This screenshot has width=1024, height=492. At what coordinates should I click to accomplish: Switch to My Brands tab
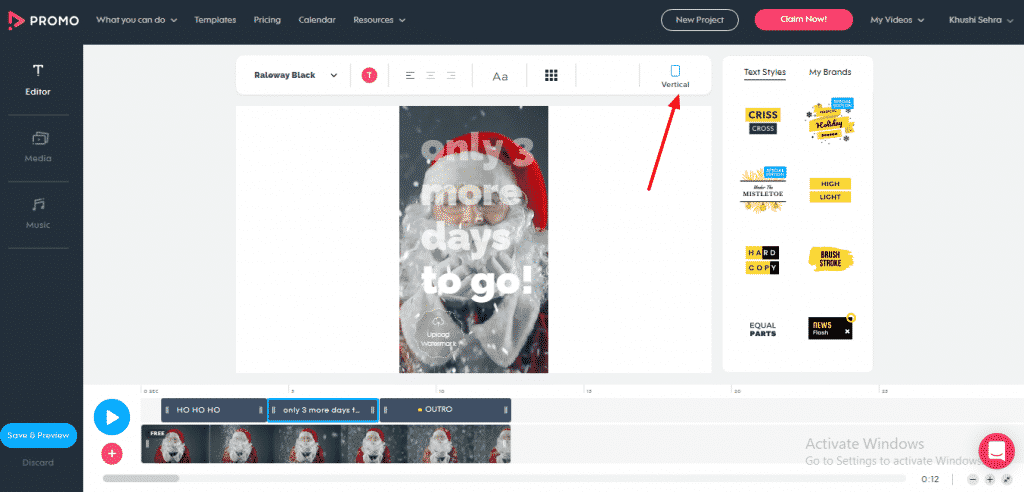pos(830,73)
